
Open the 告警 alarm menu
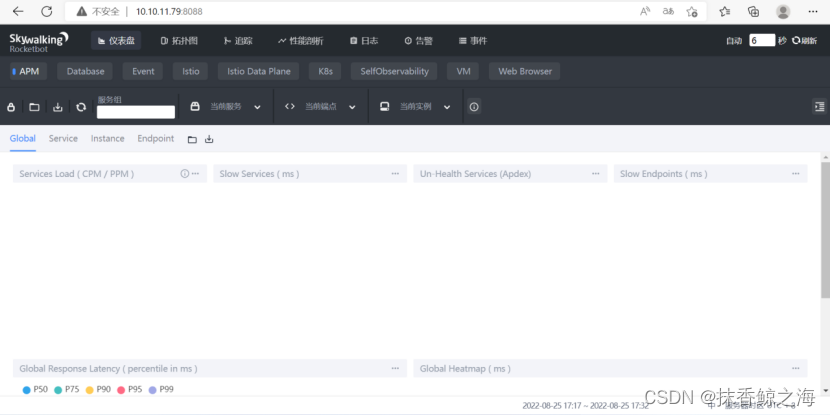pos(419,41)
